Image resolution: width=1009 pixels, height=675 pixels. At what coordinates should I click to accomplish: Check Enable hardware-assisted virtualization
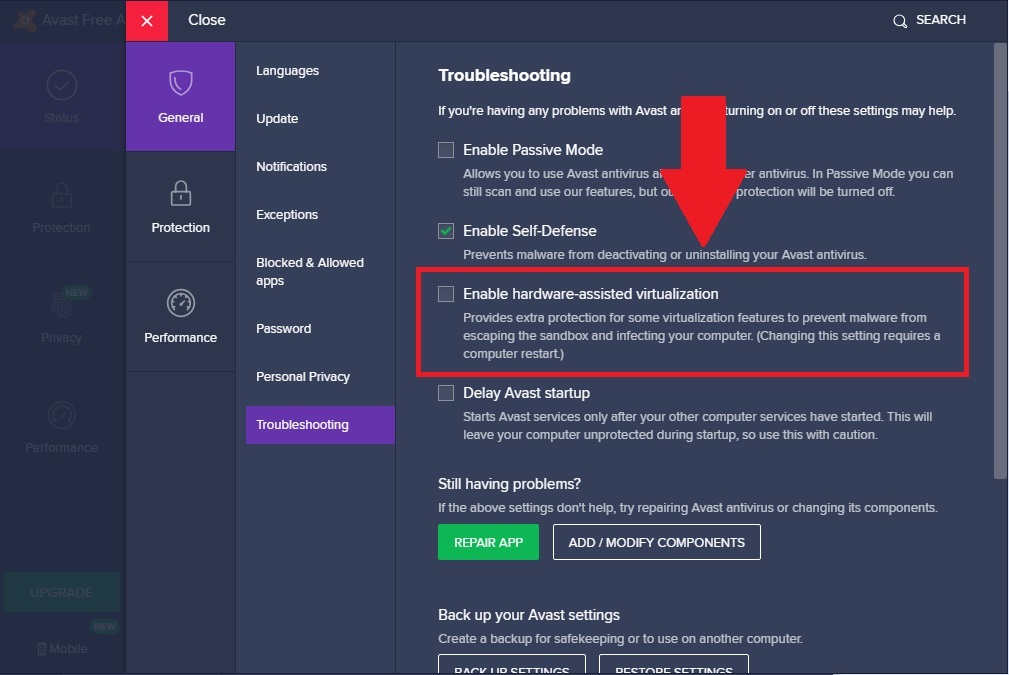[x=446, y=294]
